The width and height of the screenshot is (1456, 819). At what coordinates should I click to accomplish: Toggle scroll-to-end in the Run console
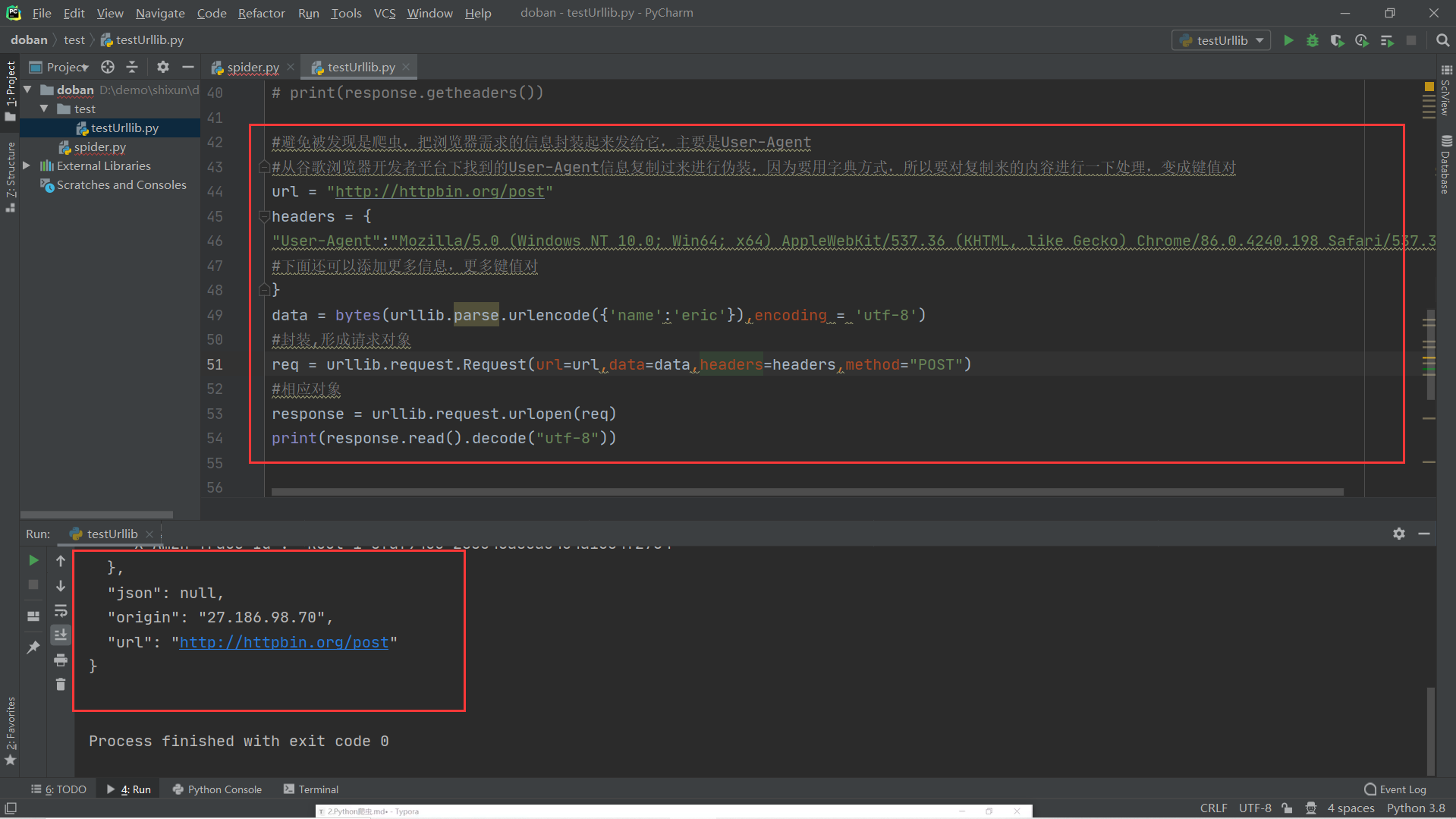pyautogui.click(x=61, y=635)
